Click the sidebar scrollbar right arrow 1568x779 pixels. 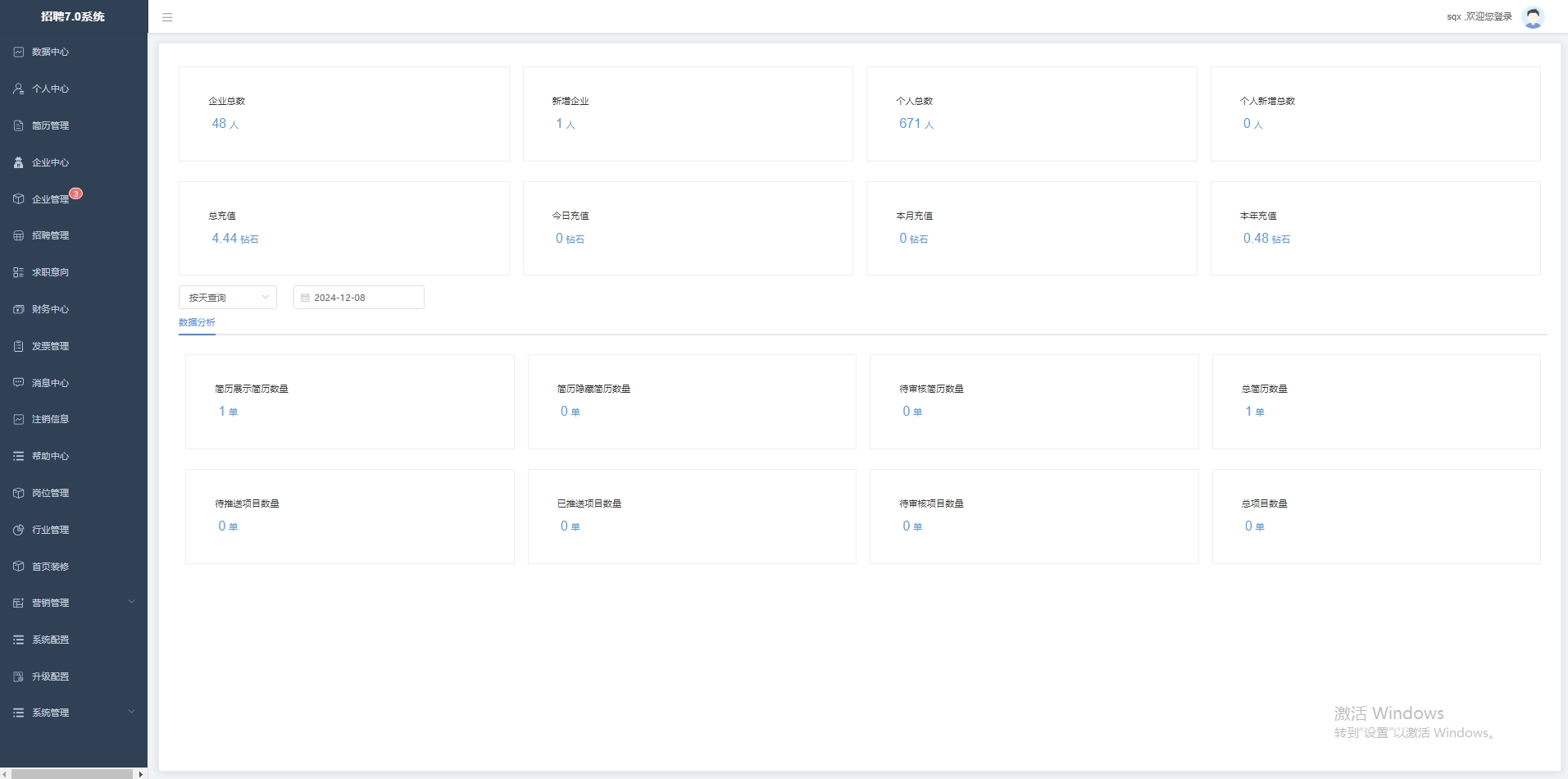click(x=141, y=774)
